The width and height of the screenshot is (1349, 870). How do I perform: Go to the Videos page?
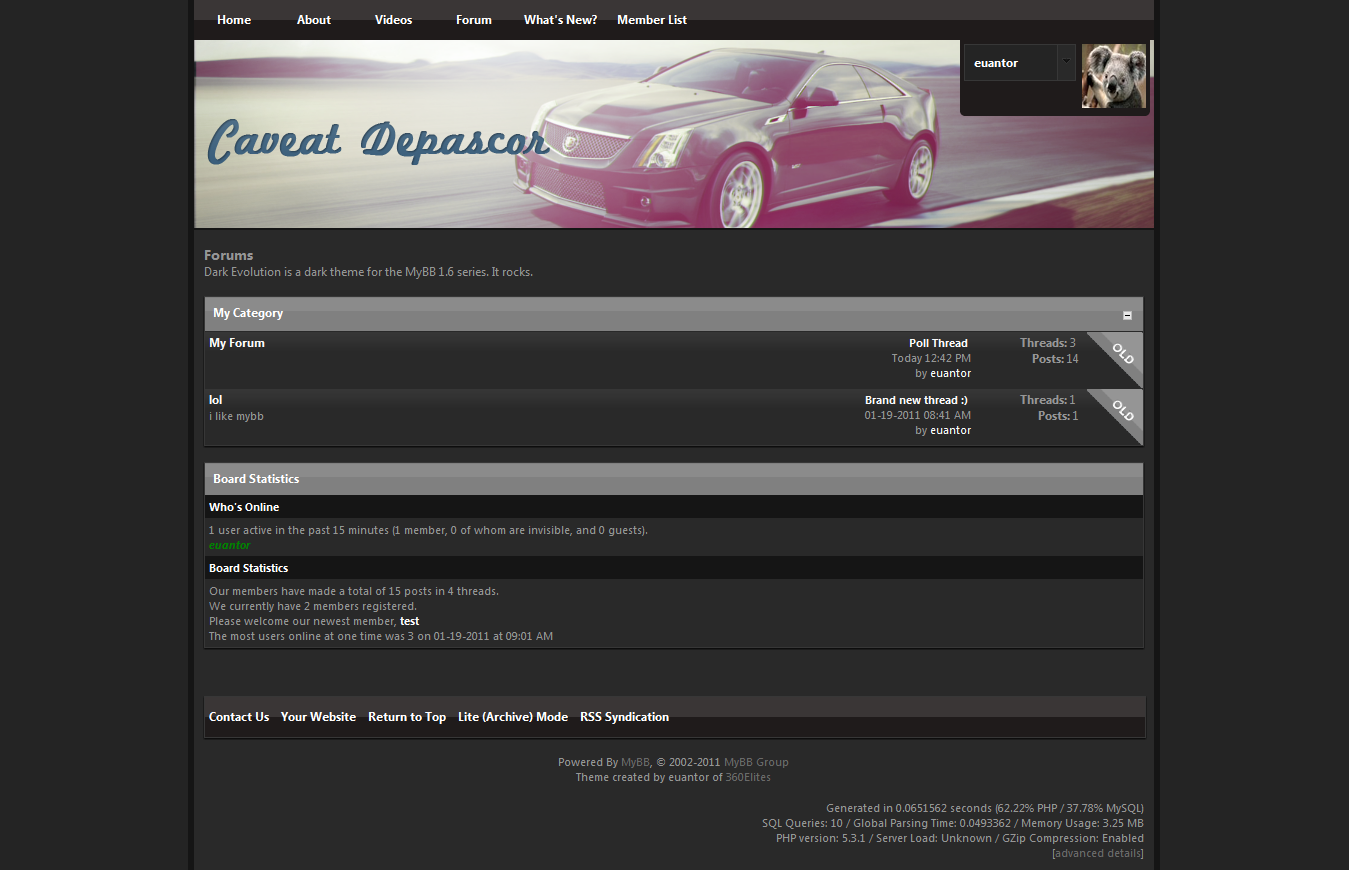pyautogui.click(x=393, y=20)
